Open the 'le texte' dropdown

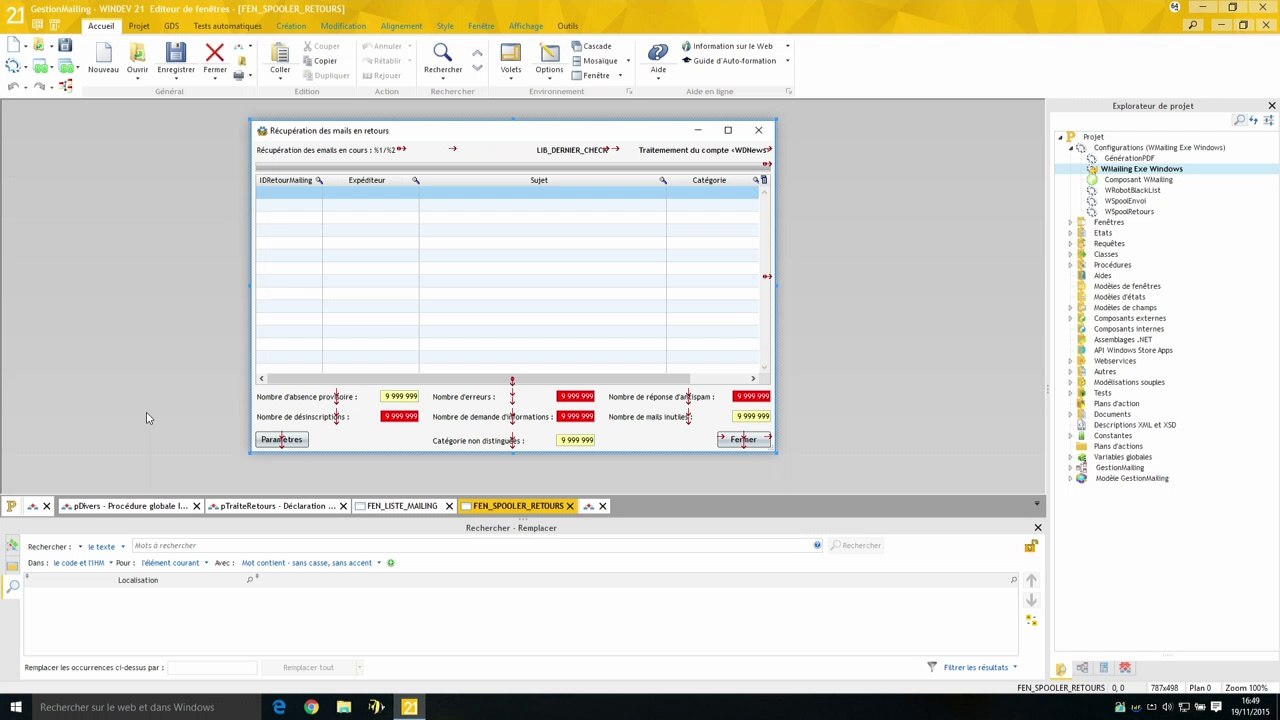105,547
